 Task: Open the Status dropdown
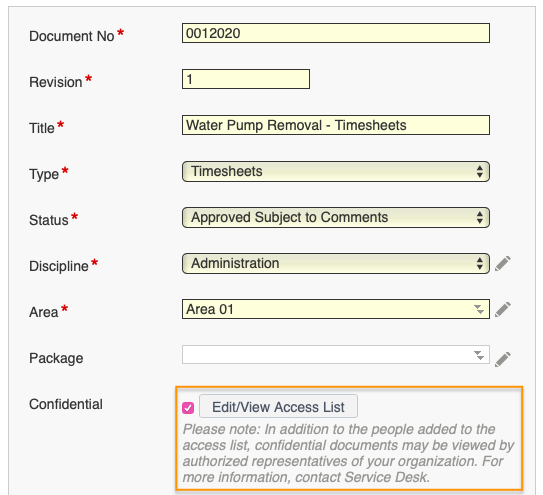click(336, 218)
